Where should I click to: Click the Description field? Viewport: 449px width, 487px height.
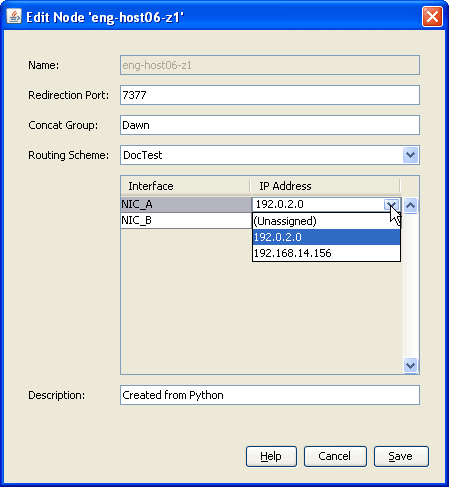pos(270,395)
